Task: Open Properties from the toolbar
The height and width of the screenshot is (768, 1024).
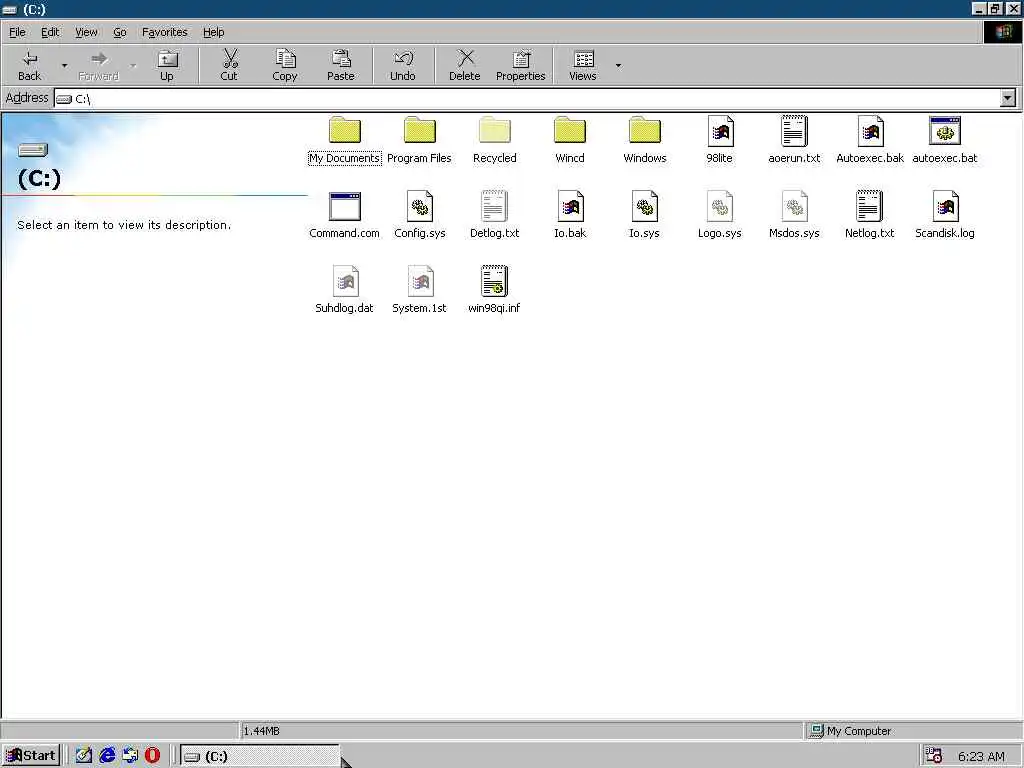Action: pos(520,65)
